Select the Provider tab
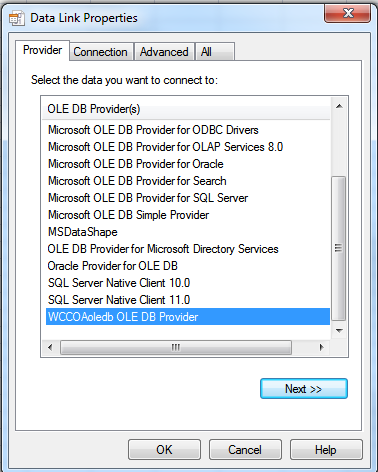The height and width of the screenshot is (472, 378). [x=42, y=50]
